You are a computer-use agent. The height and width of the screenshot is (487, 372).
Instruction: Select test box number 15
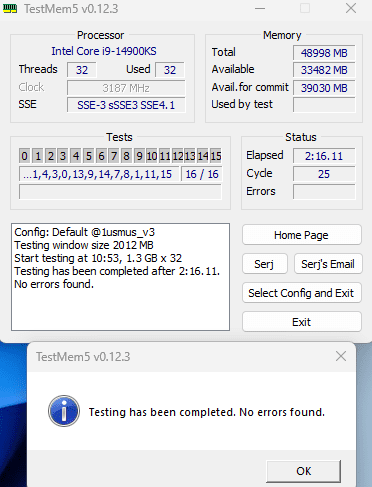pos(216,156)
